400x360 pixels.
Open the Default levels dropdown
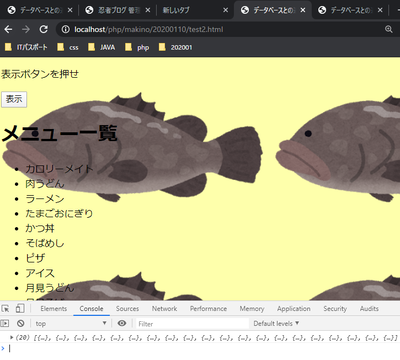pos(276,323)
